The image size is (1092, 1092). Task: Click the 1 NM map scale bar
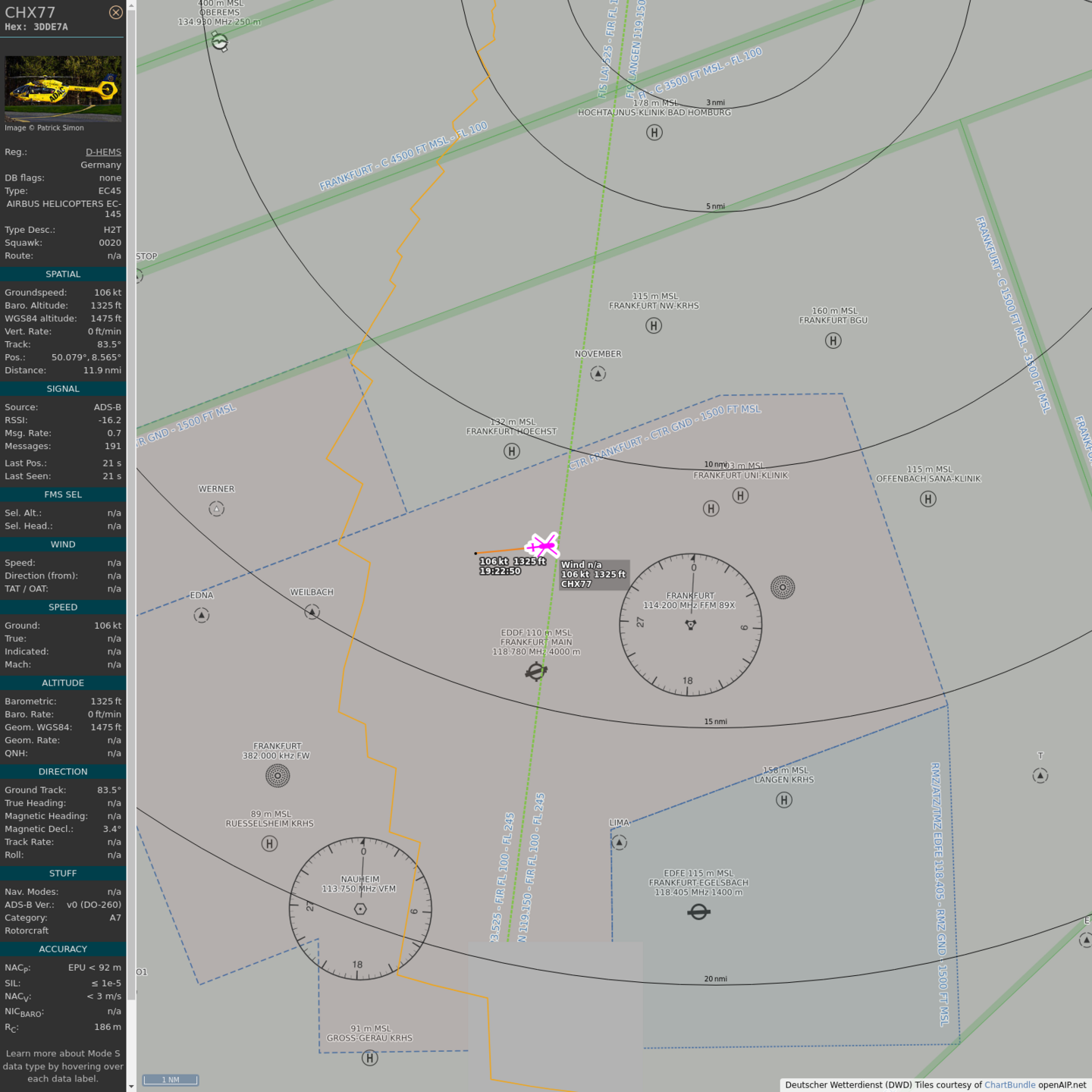tap(171, 1080)
